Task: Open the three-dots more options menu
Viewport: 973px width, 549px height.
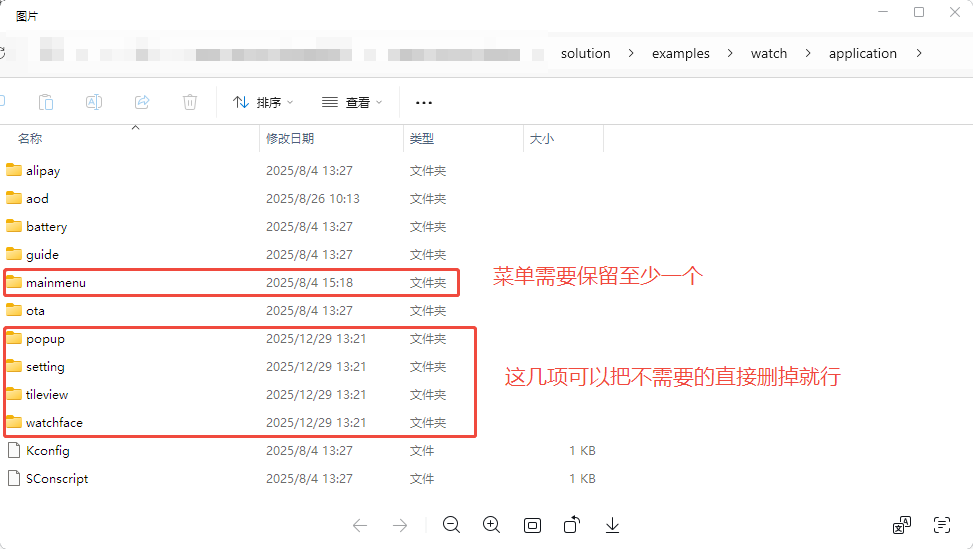Action: [x=424, y=103]
